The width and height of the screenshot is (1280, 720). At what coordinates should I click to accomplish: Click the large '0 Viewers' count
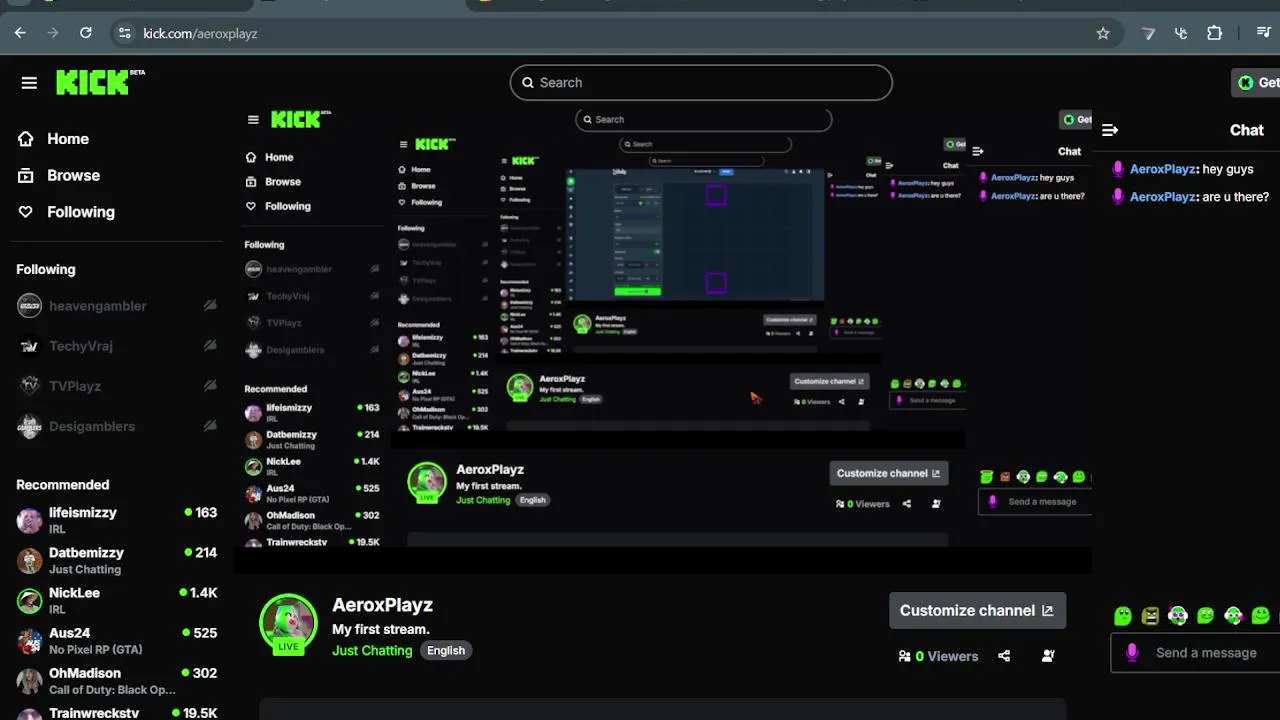(x=938, y=656)
